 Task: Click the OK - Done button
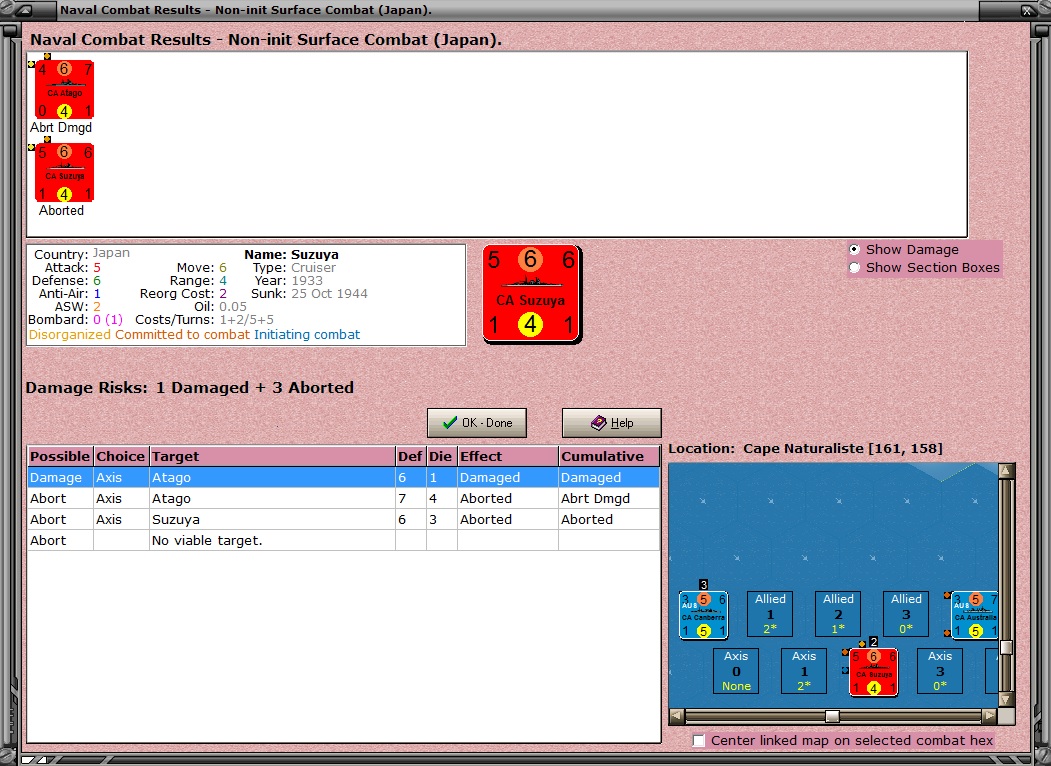pos(477,423)
